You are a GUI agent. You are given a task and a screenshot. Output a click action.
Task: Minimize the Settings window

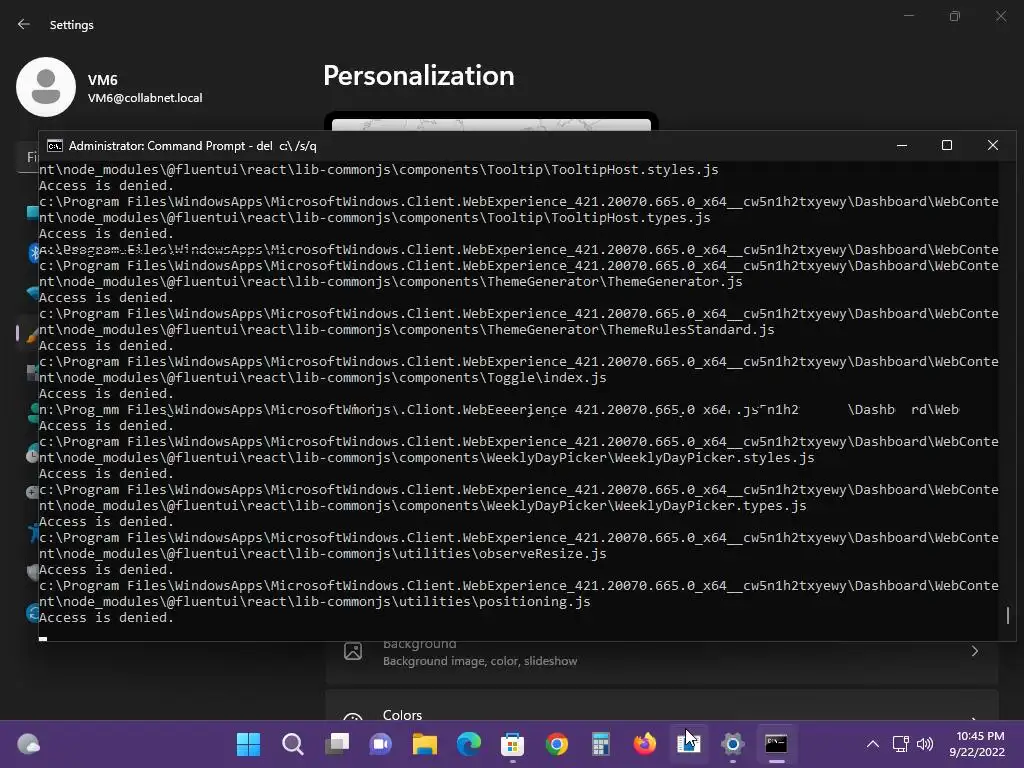[908, 16]
